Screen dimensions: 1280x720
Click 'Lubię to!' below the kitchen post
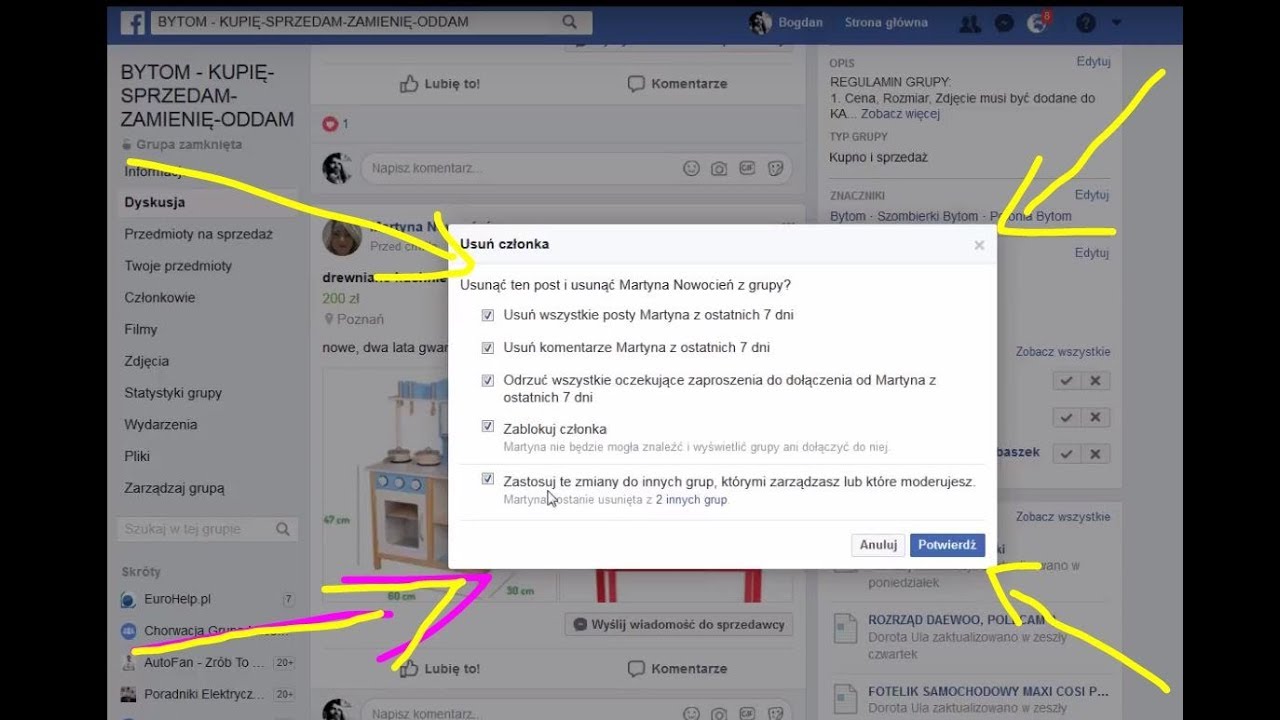pyautogui.click(x=440, y=669)
